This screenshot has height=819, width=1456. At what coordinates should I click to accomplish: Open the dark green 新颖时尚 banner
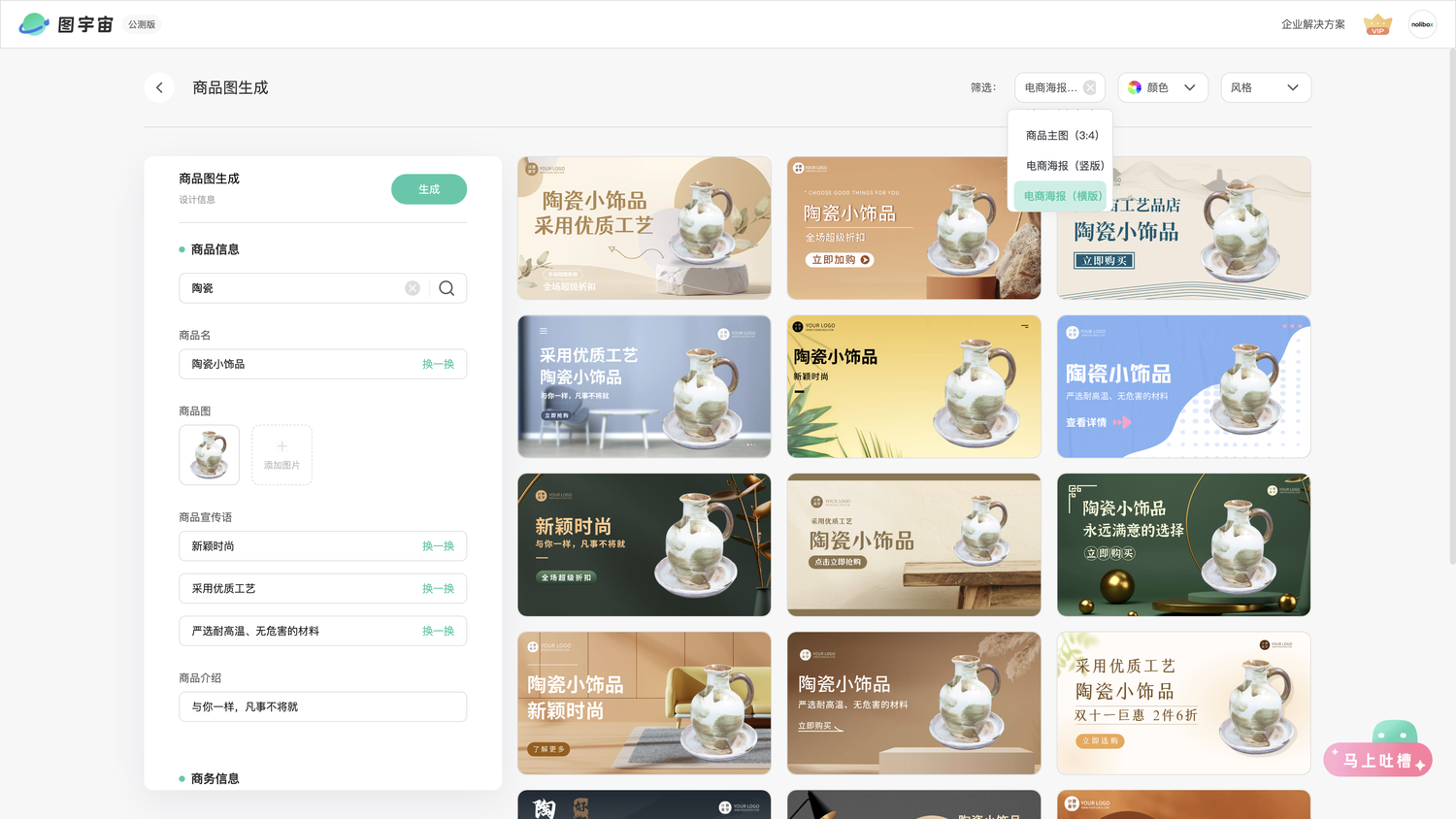(645, 544)
